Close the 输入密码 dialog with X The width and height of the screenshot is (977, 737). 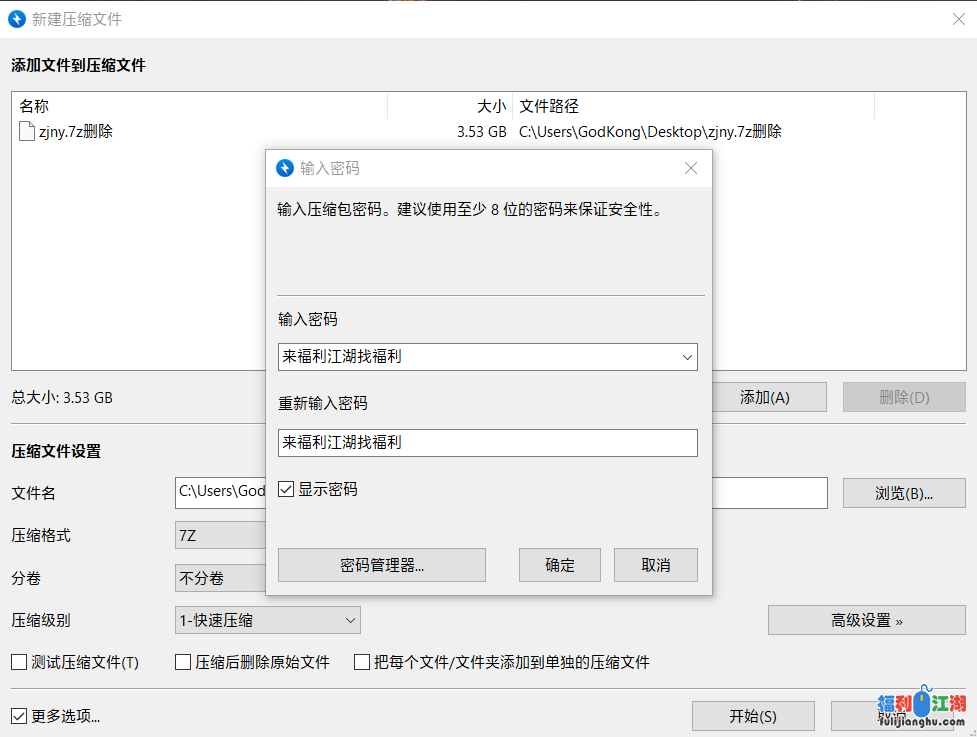[690, 168]
